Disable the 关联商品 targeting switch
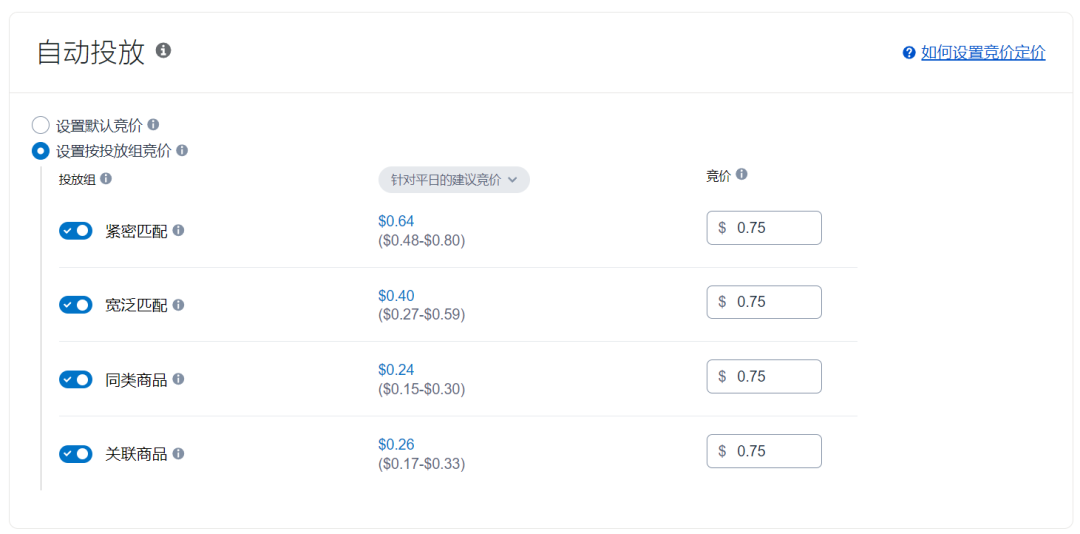Image resolution: width=1080 pixels, height=534 pixels. (76, 454)
